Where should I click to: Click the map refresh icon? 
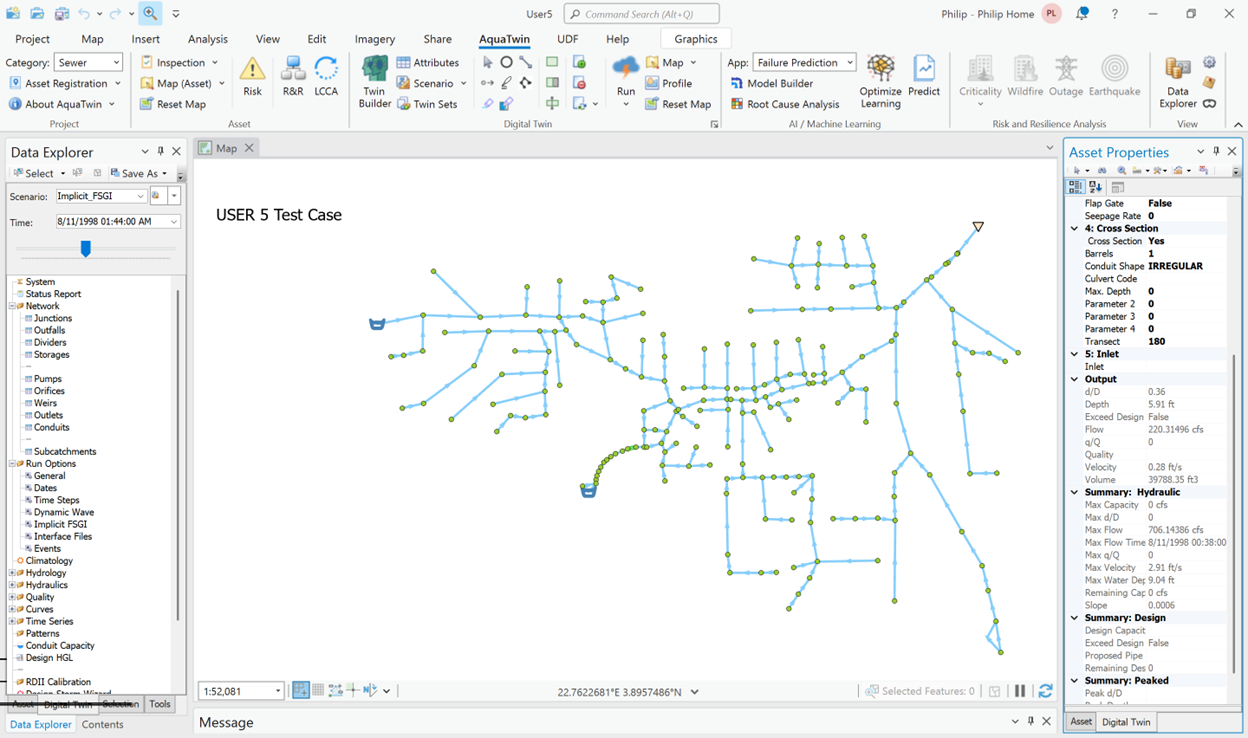[1045, 691]
